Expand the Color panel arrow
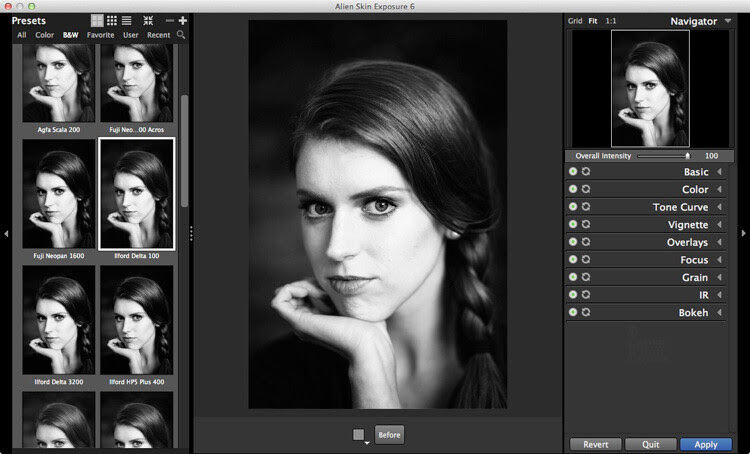Viewport: 750px width, 454px height. click(x=720, y=190)
